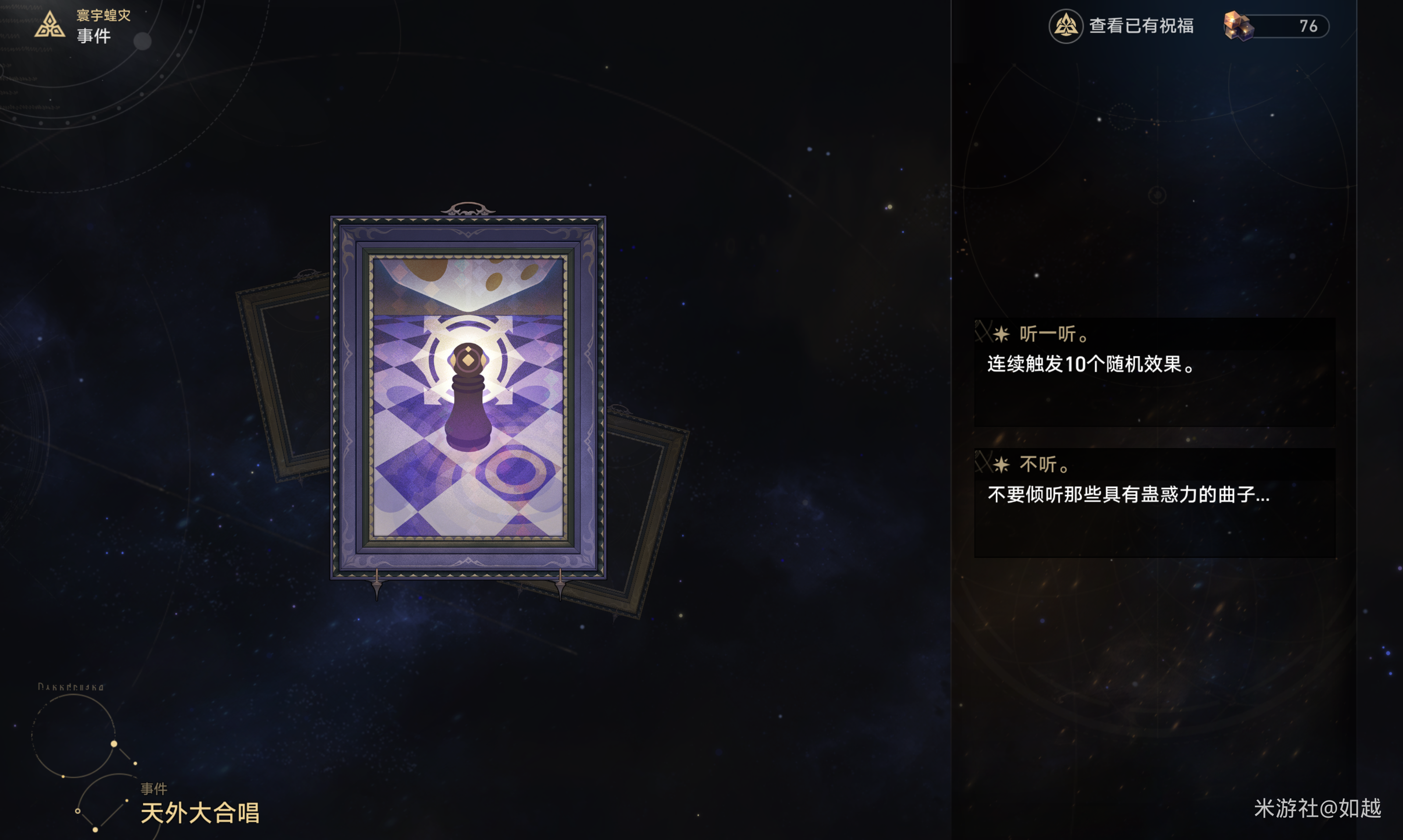
Task: Click the small grey circle near 事件
Action: pyautogui.click(x=142, y=41)
